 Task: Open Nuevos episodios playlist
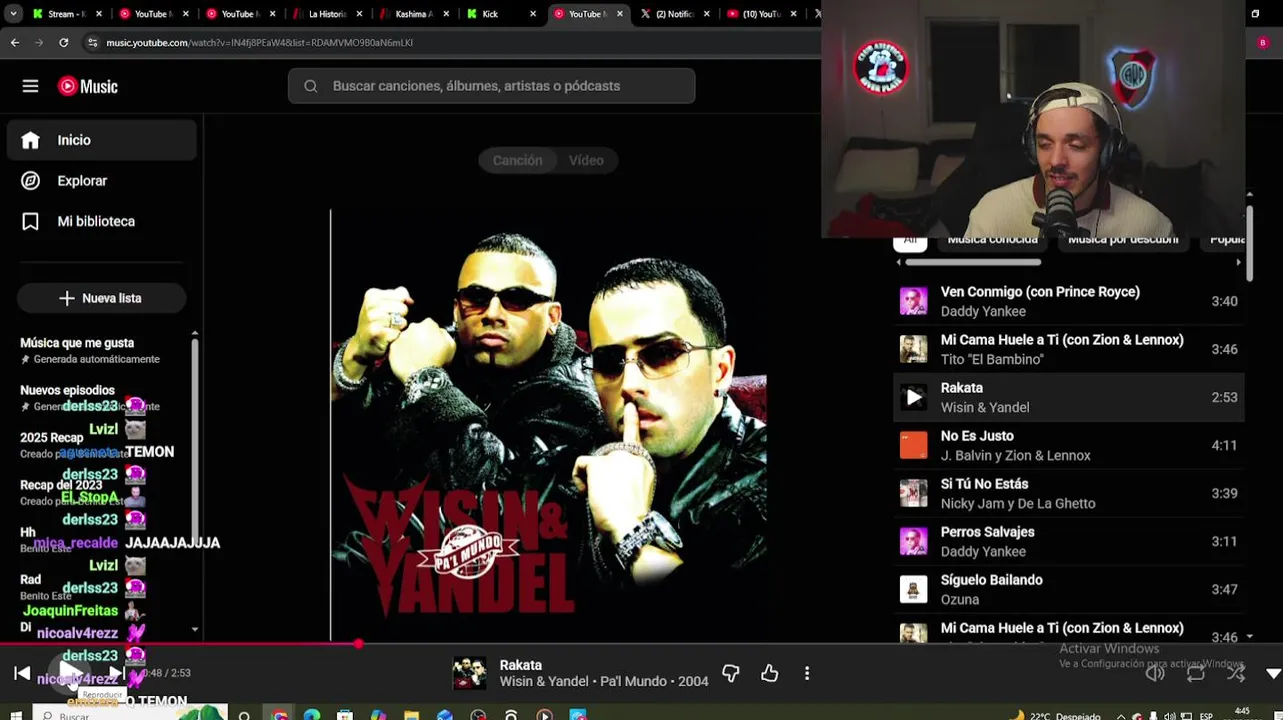coord(90,398)
